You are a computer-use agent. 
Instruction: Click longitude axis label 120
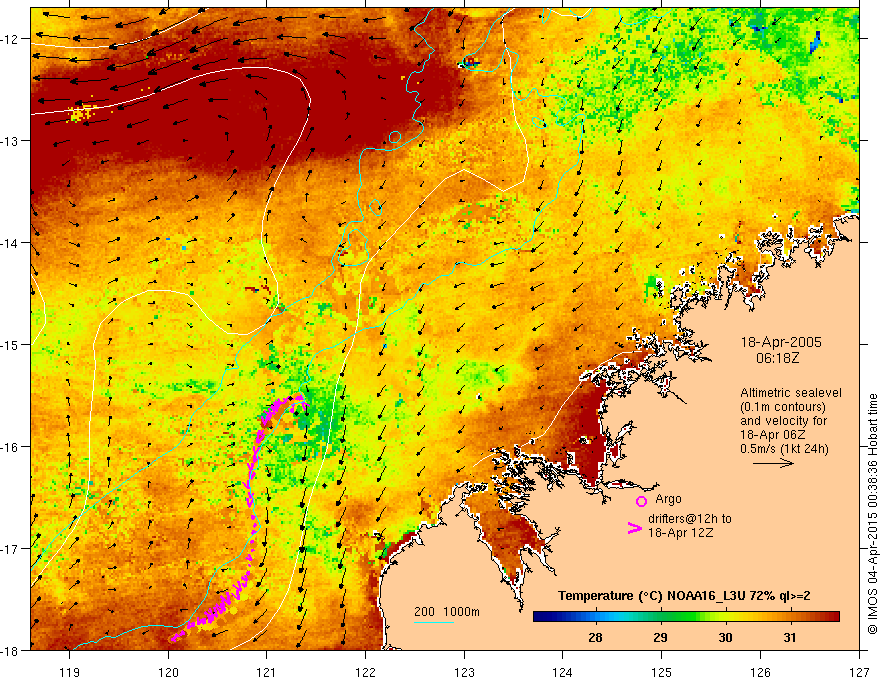point(168,672)
